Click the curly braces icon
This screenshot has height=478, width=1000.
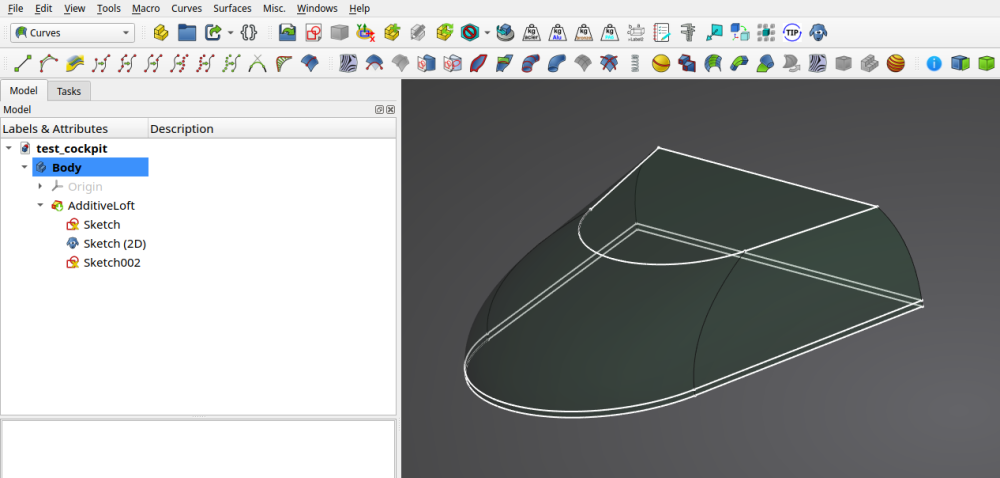pos(249,32)
